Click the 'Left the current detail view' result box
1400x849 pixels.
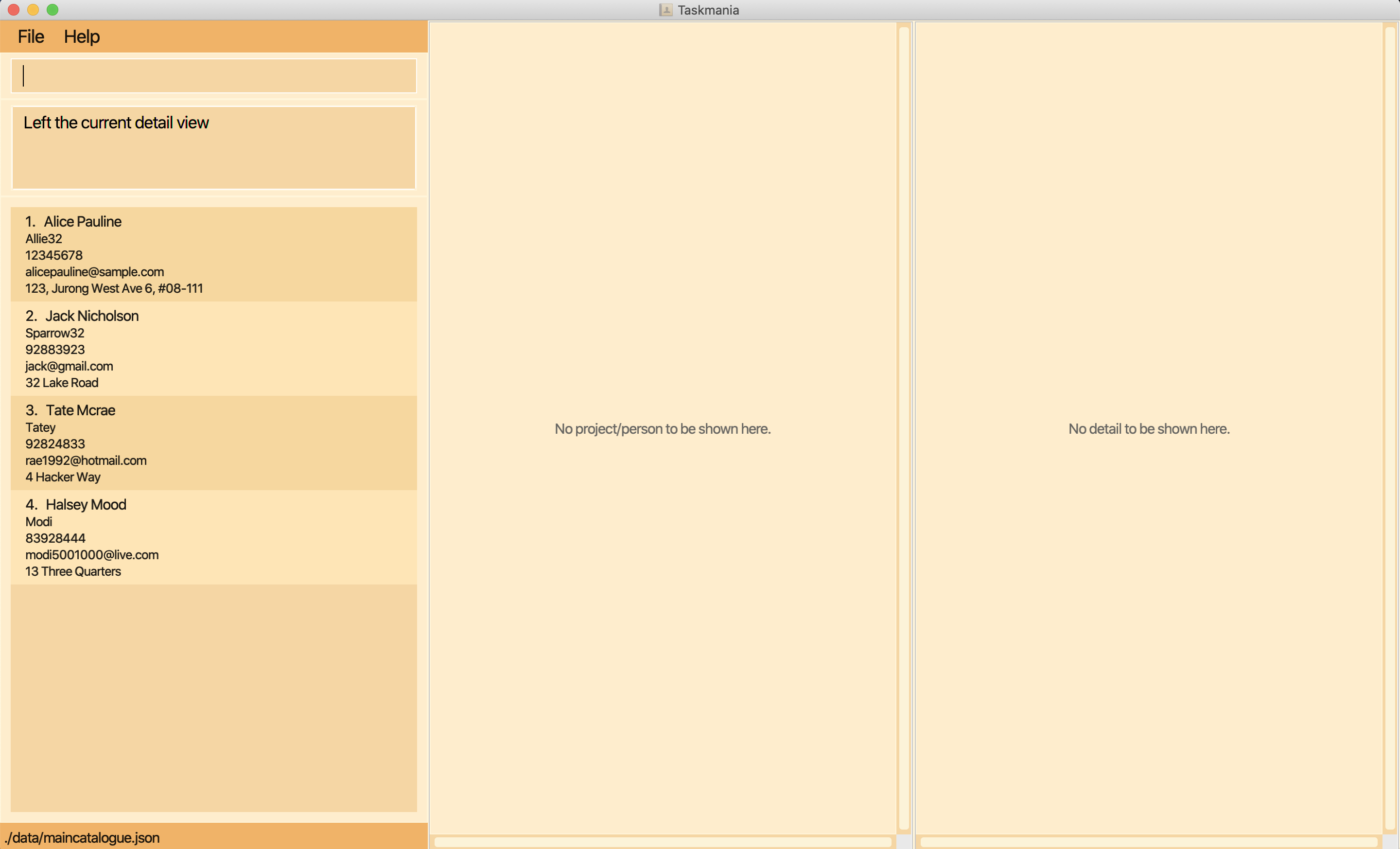click(213, 148)
